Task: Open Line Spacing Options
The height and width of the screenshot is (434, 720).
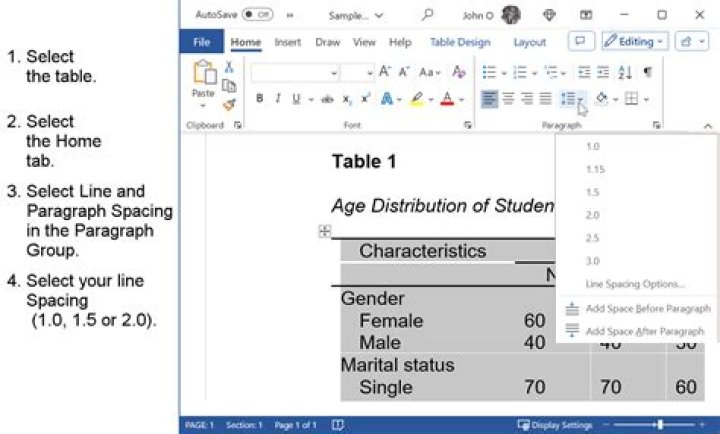Action: (x=636, y=284)
